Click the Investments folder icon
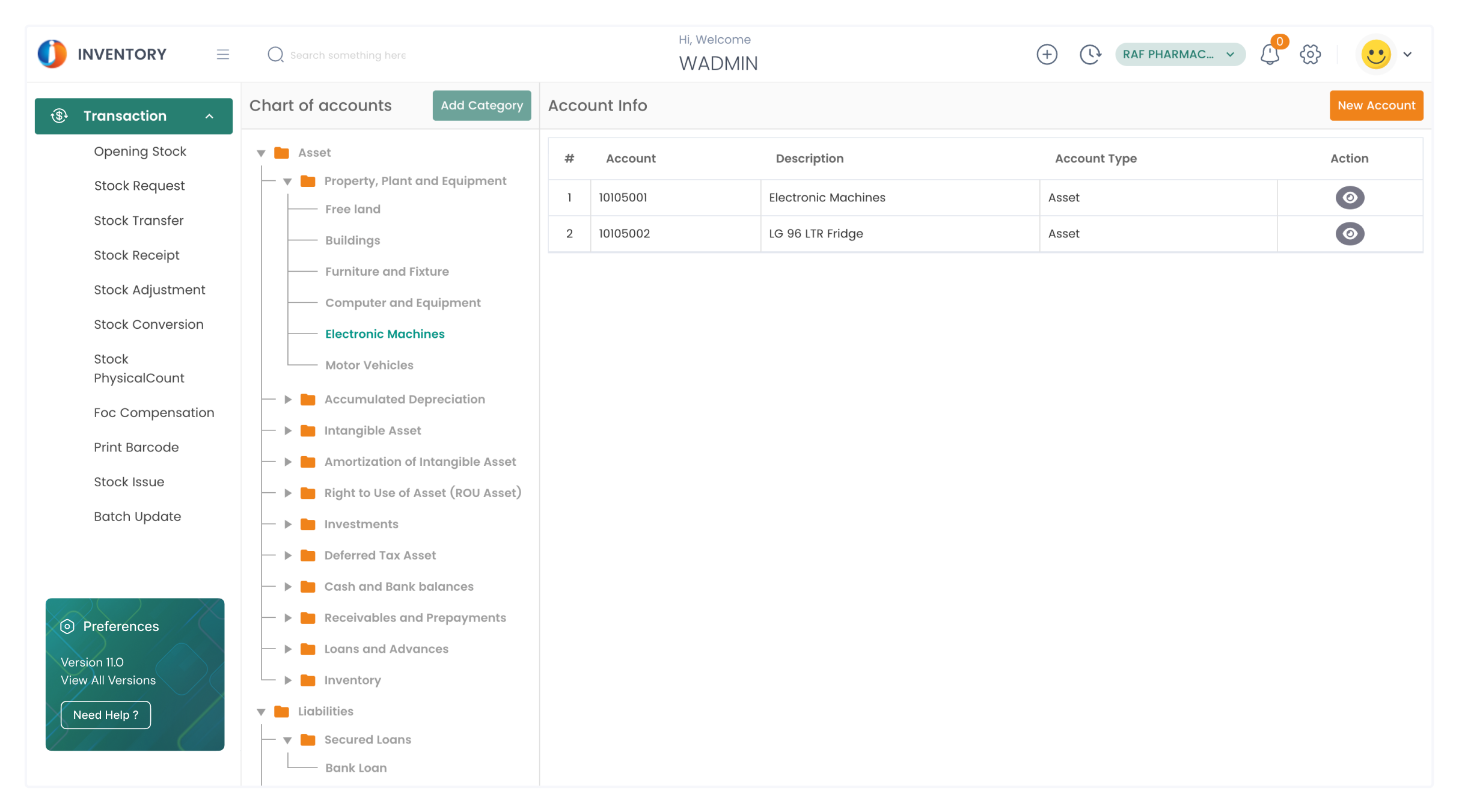Screen dimensions: 1459x812 [308, 524]
